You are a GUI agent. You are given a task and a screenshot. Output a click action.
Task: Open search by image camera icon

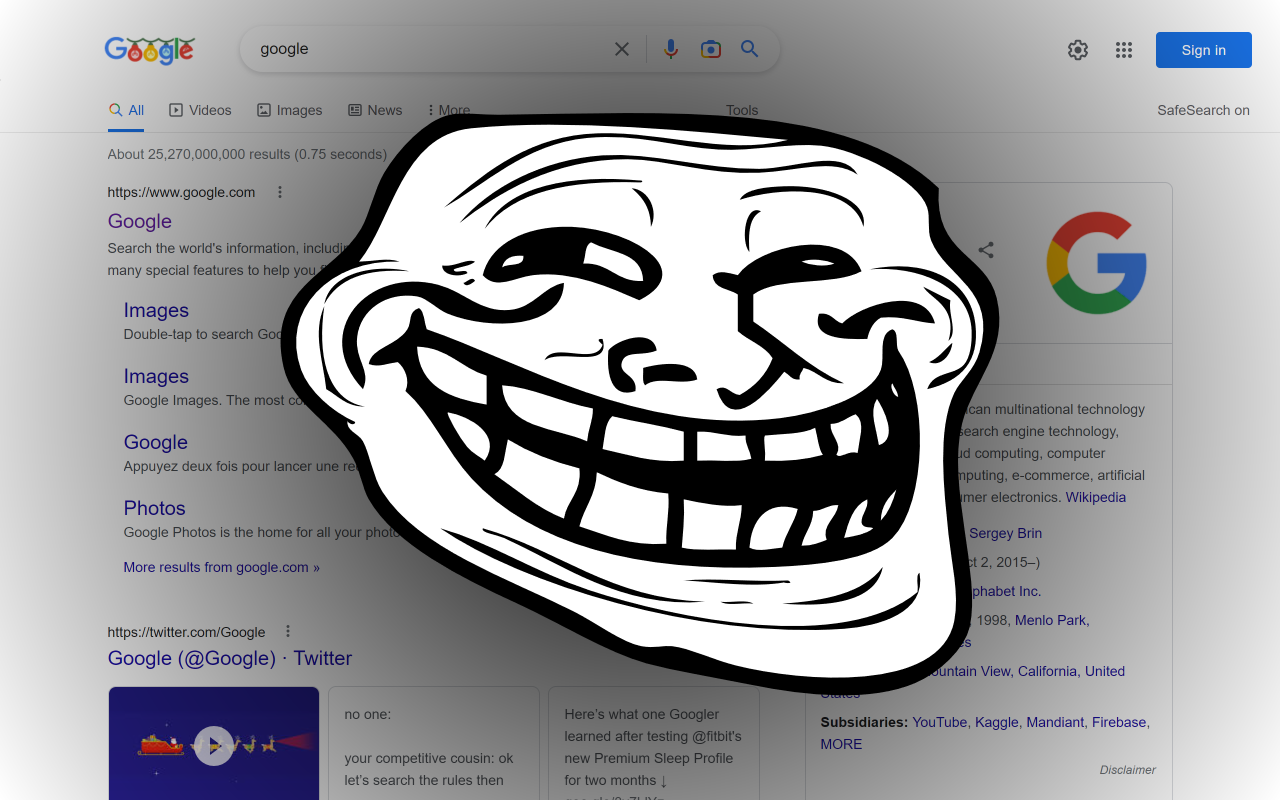[x=711, y=49]
